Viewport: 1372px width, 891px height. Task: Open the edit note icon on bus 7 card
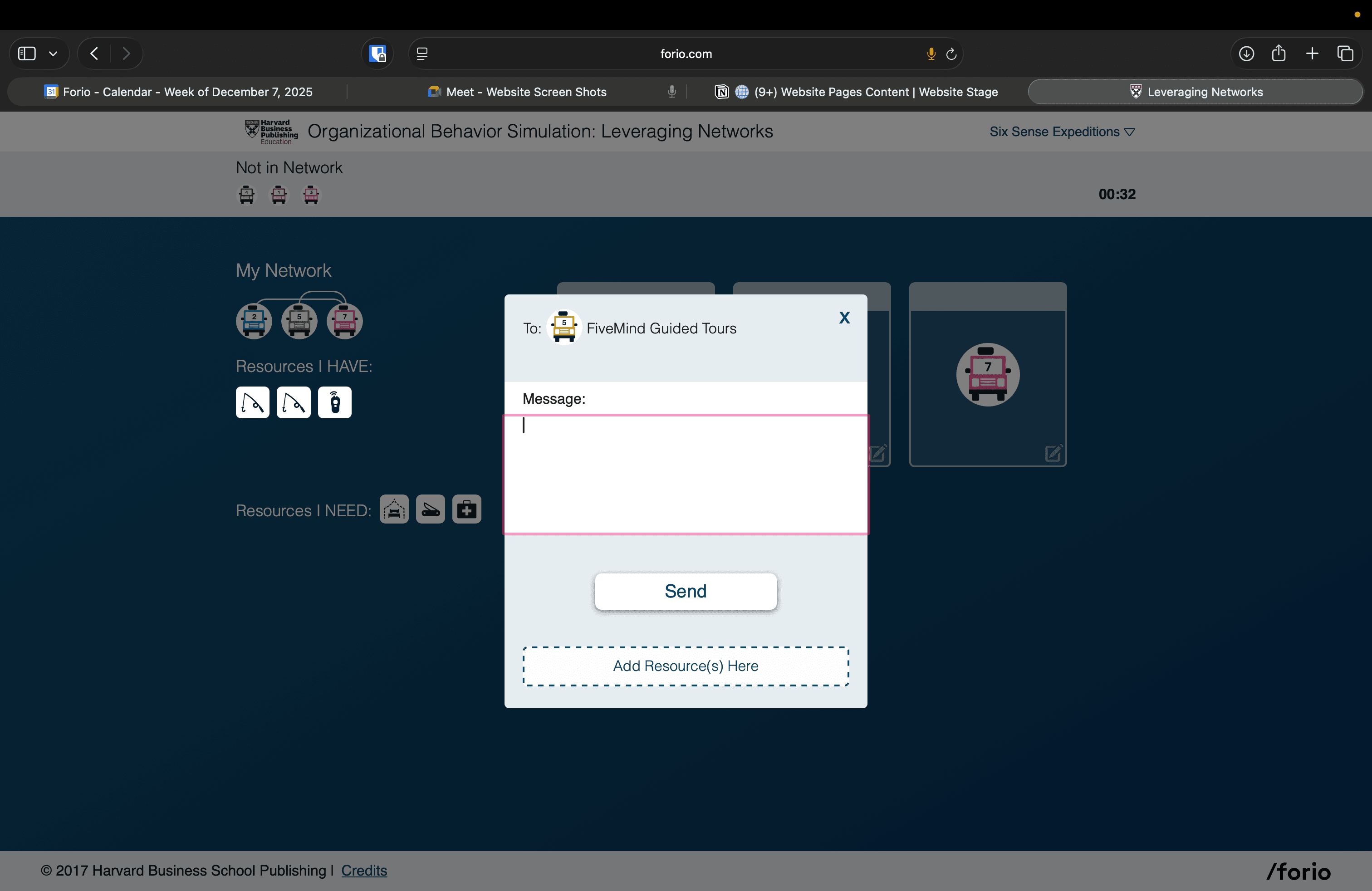(1053, 453)
